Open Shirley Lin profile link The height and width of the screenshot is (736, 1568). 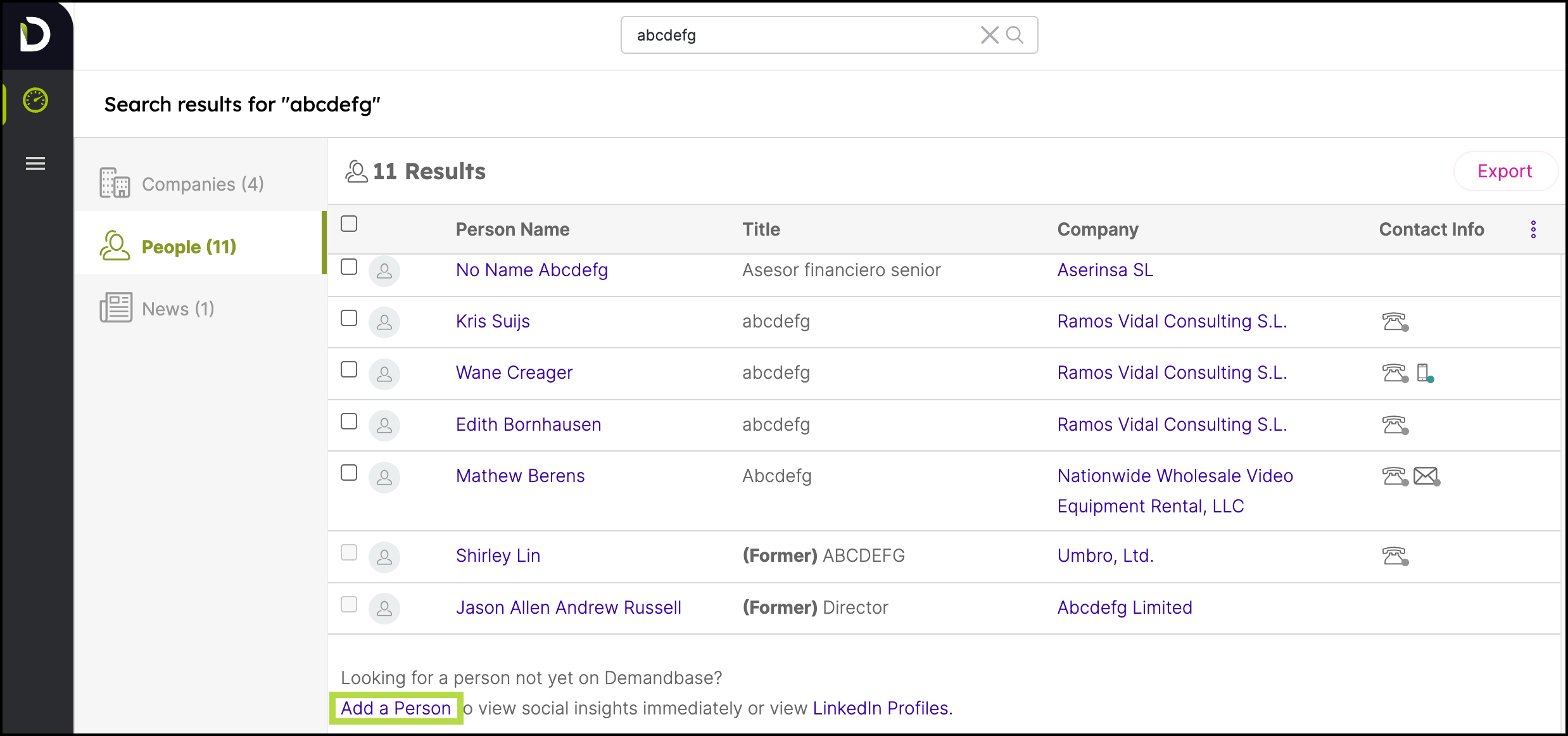498,555
